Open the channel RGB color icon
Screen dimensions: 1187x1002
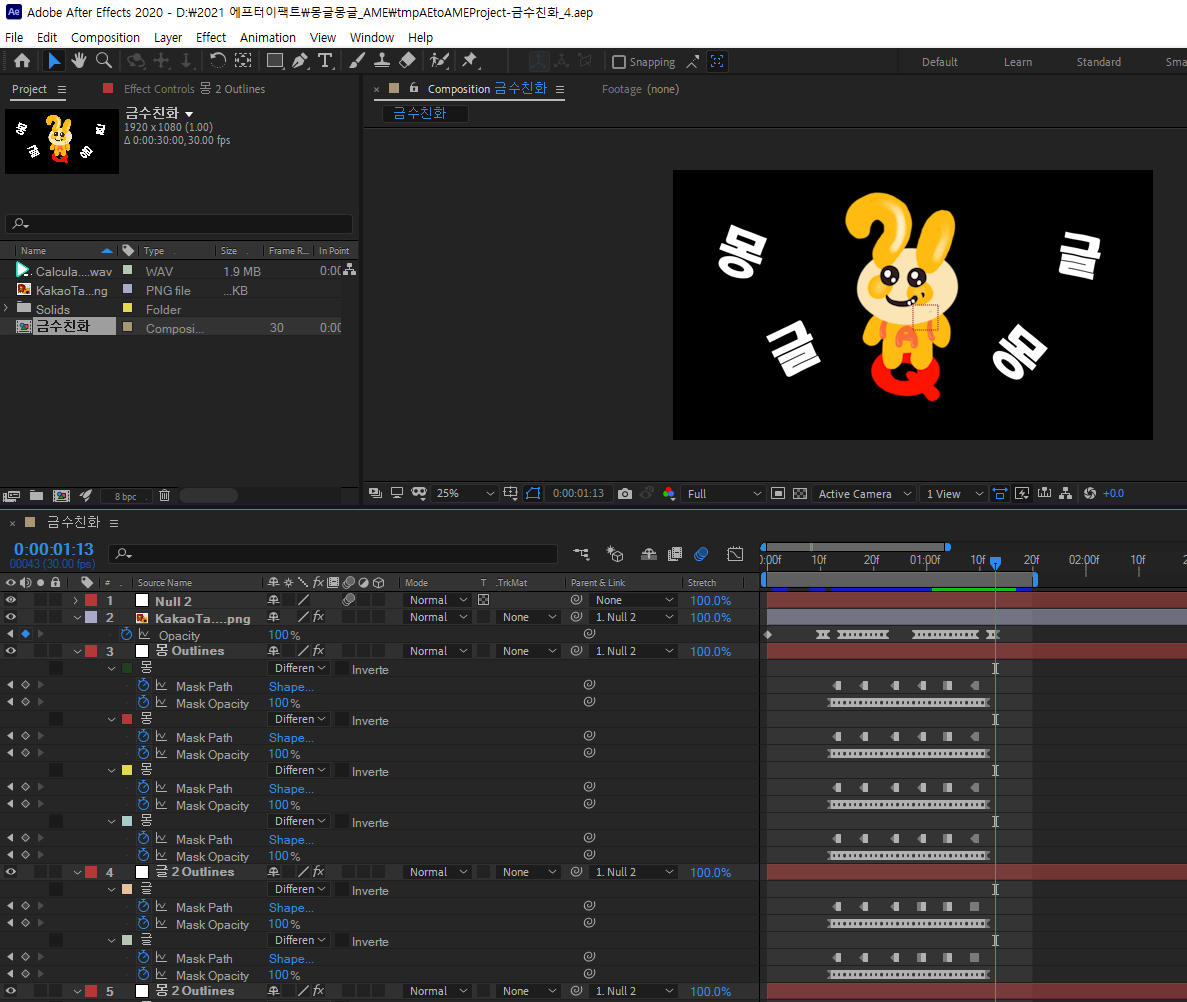(668, 493)
